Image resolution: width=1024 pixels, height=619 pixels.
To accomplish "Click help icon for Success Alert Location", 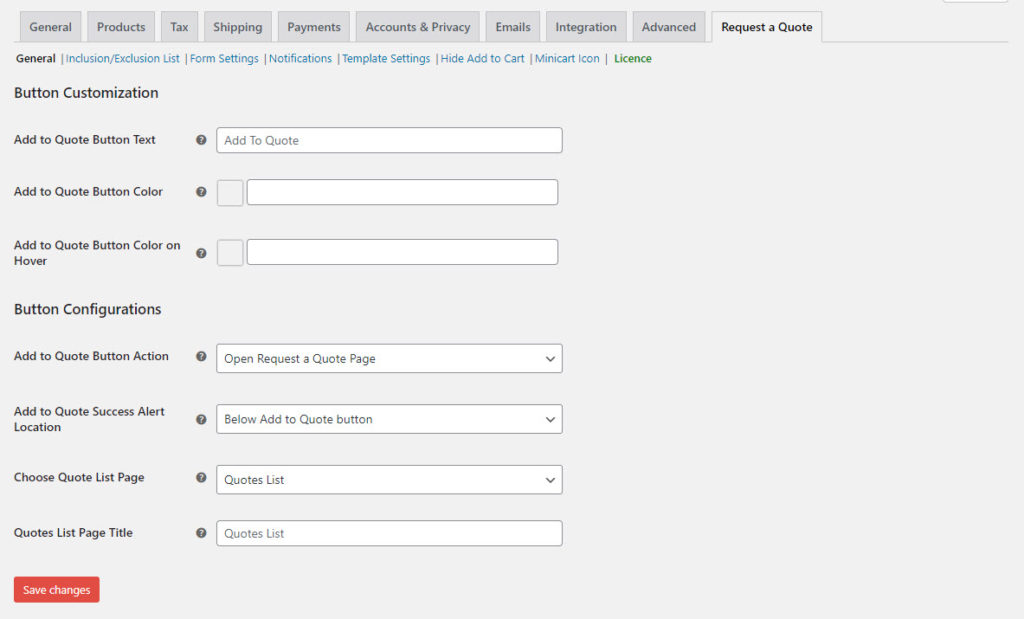I will [x=201, y=419].
